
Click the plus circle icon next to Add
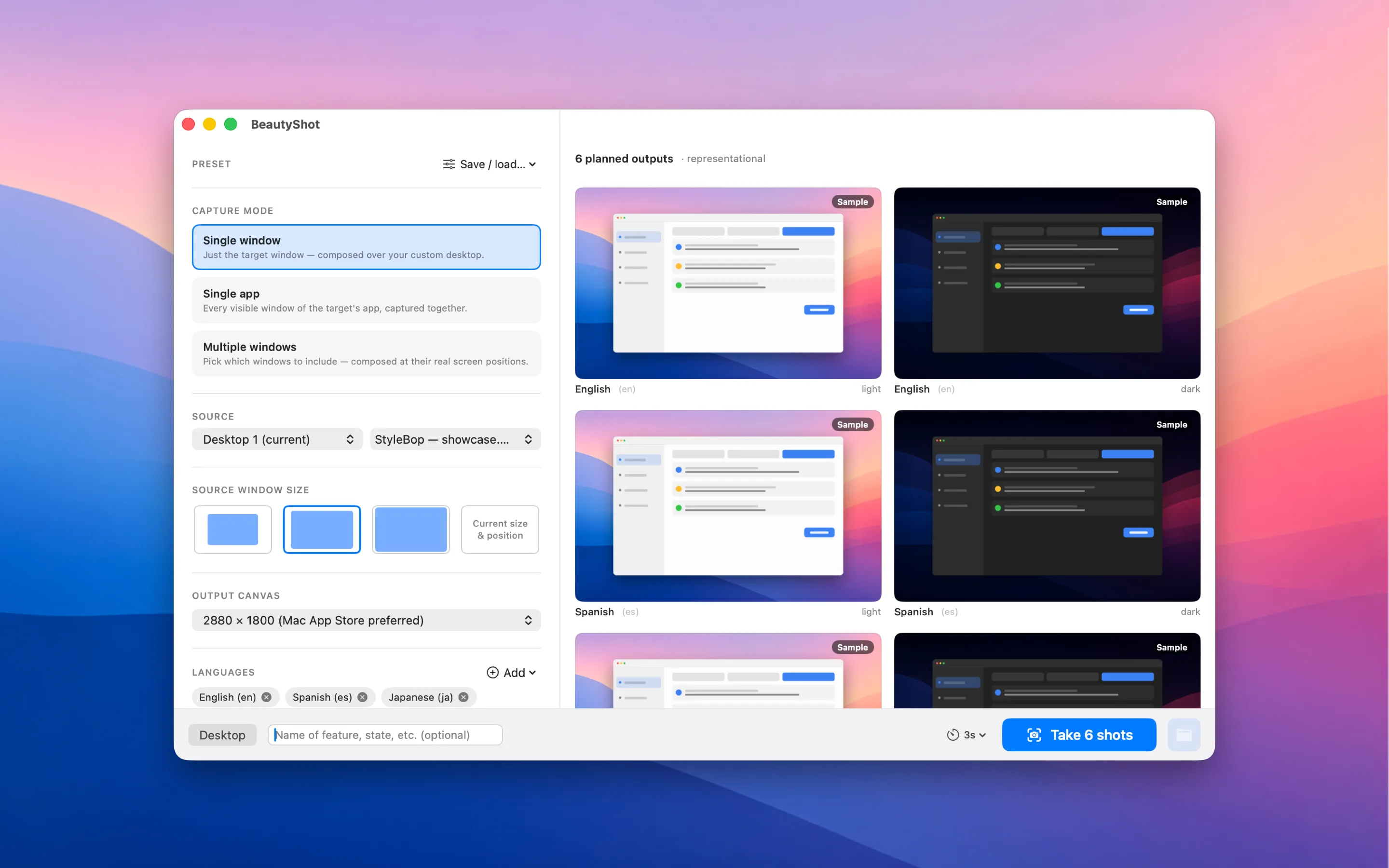coord(492,672)
